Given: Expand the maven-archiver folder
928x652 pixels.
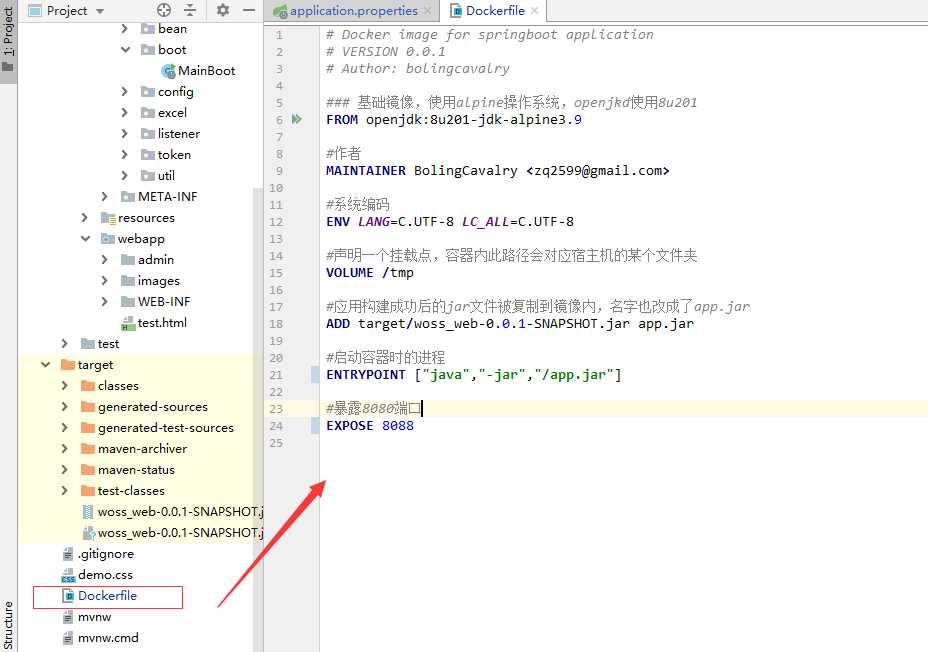Looking at the screenshot, I should [65, 448].
